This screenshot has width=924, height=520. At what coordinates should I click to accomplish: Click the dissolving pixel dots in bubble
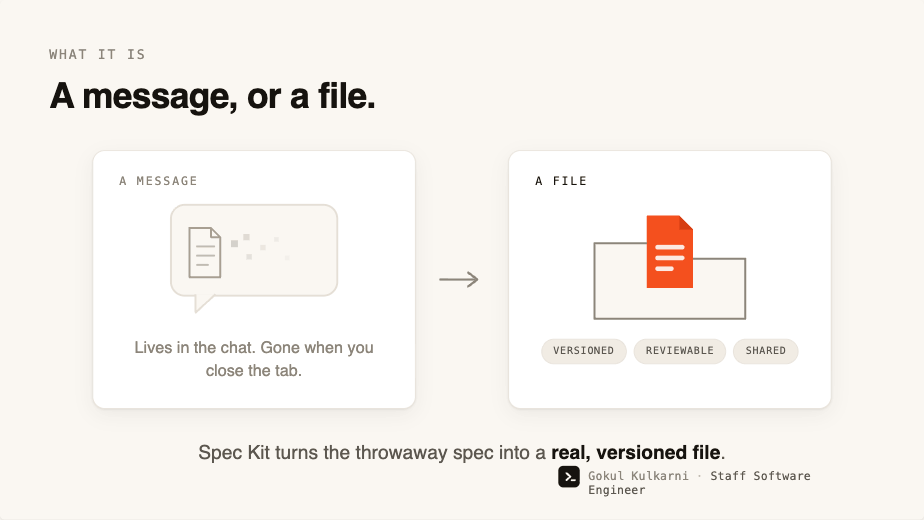pos(259,247)
